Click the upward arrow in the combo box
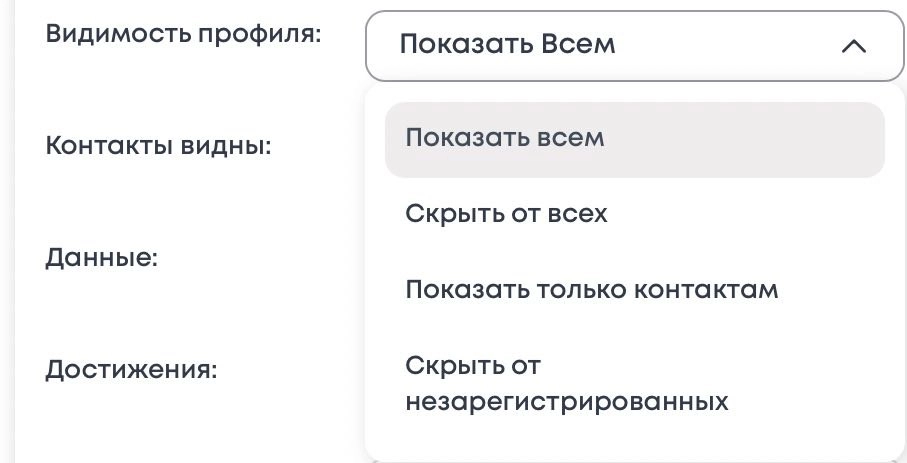Screen dimensions: 907x463 tap(853, 46)
